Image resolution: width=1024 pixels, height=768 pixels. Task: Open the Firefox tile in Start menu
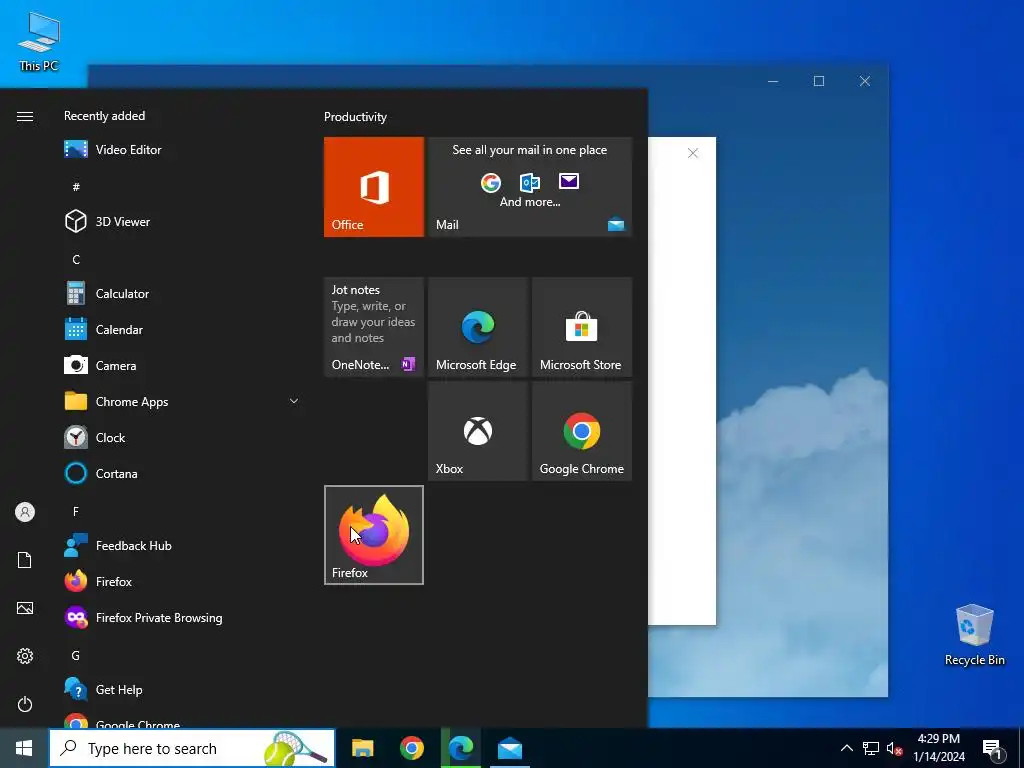pos(374,535)
